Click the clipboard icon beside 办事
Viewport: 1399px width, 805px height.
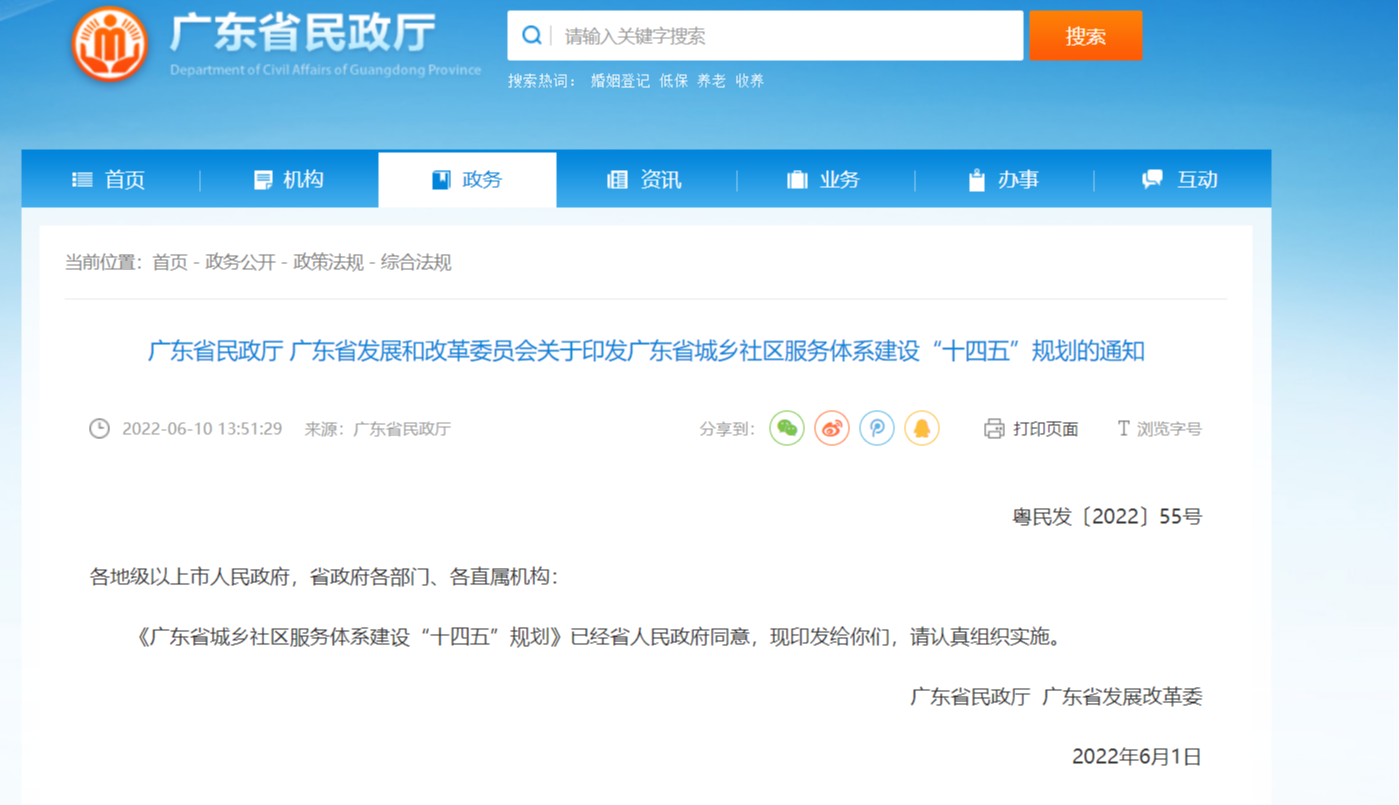977,179
